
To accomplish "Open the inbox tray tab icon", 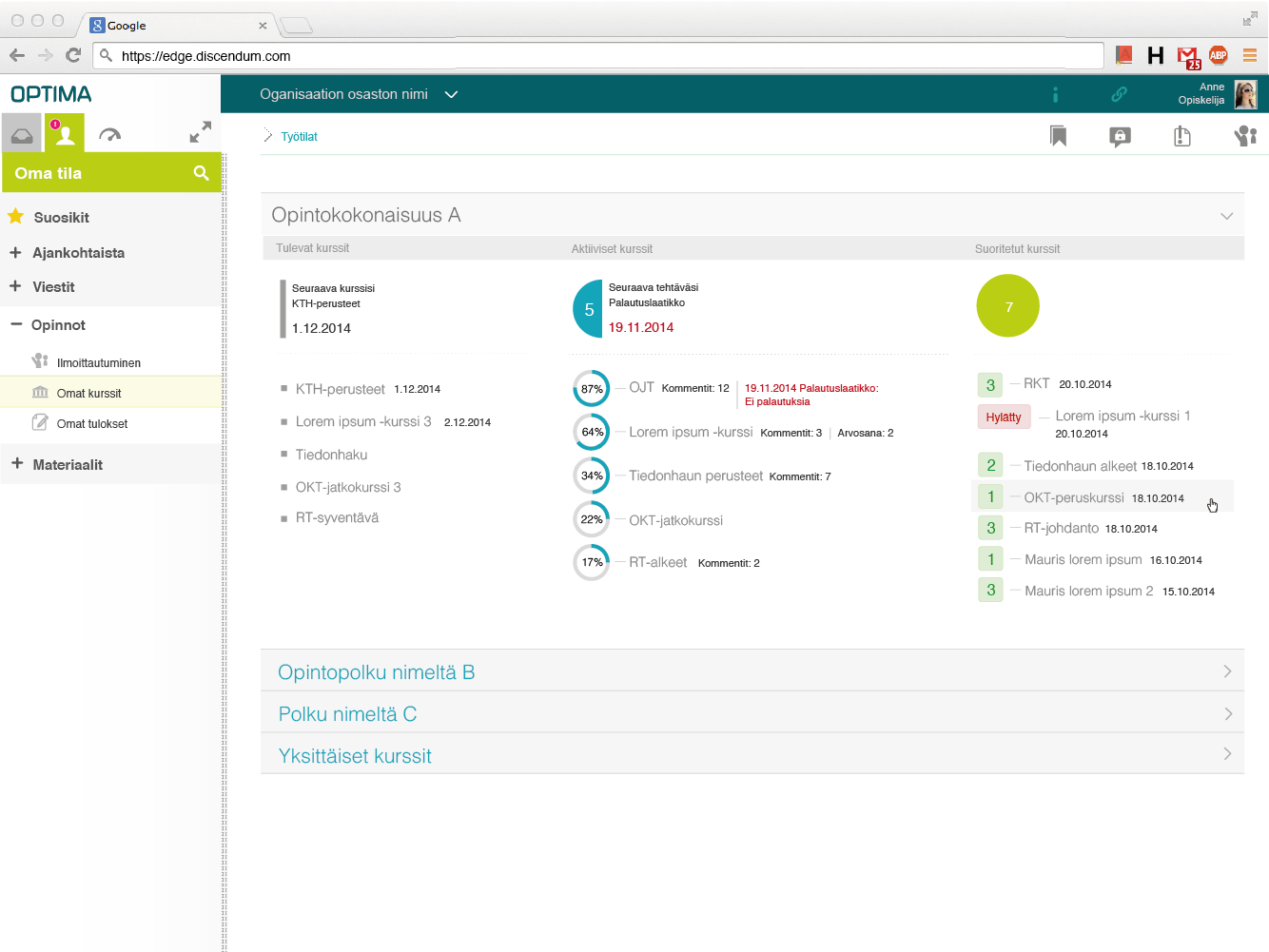I will [x=22, y=135].
